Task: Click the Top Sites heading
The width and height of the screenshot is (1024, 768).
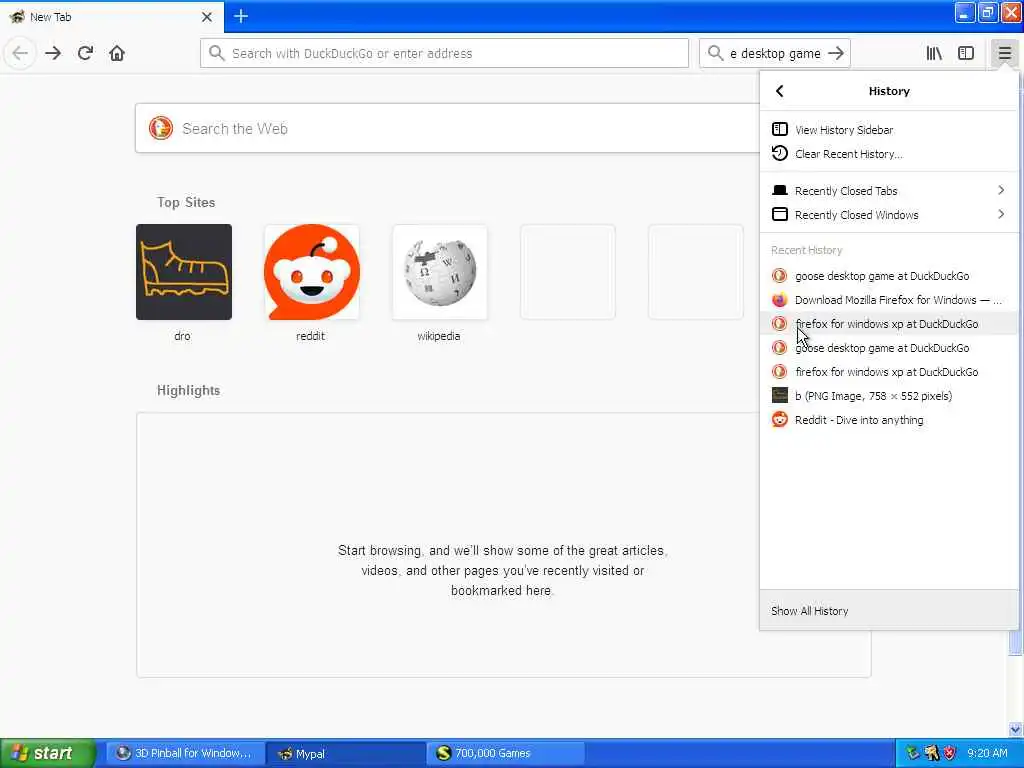Action: pyautogui.click(x=185, y=202)
